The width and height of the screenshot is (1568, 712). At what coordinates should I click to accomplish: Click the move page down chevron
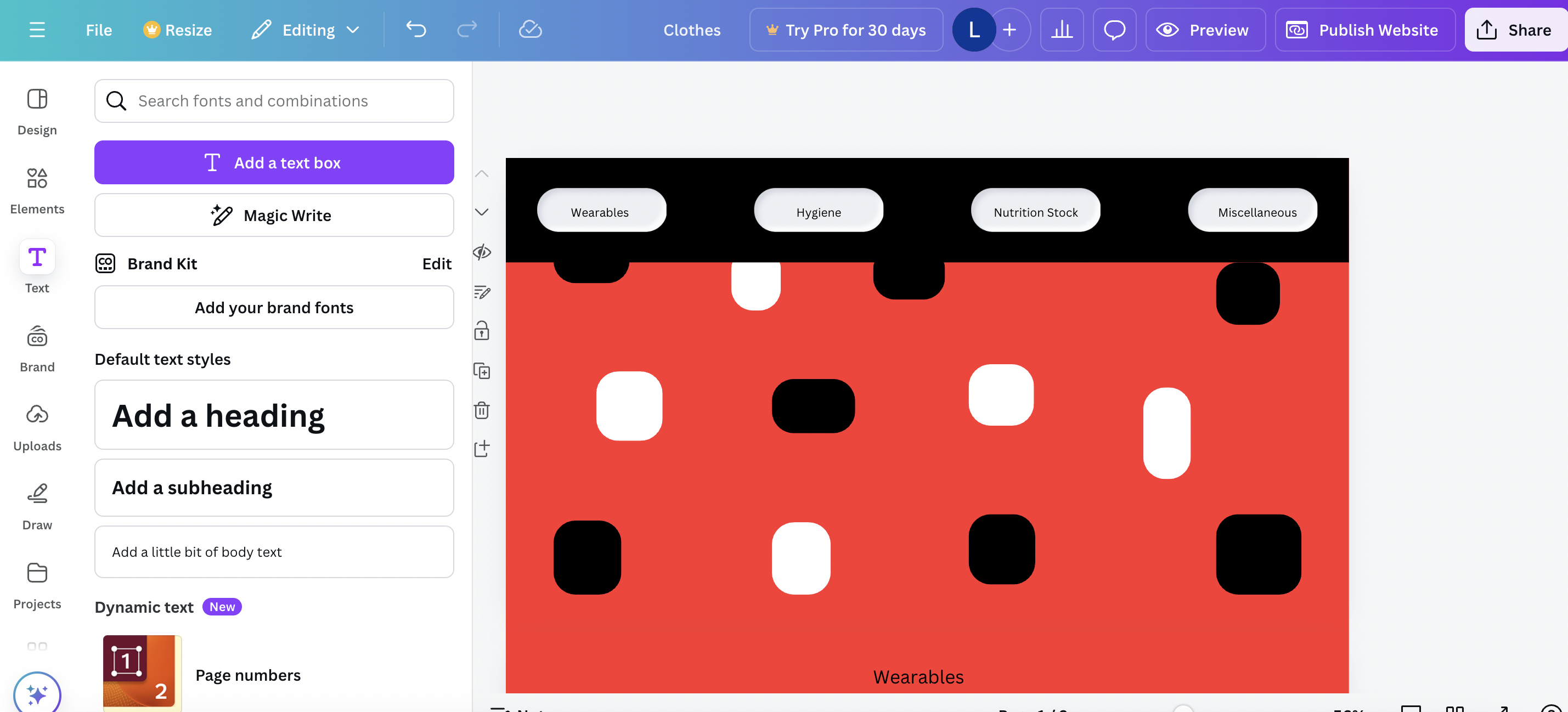[x=482, y=212]
